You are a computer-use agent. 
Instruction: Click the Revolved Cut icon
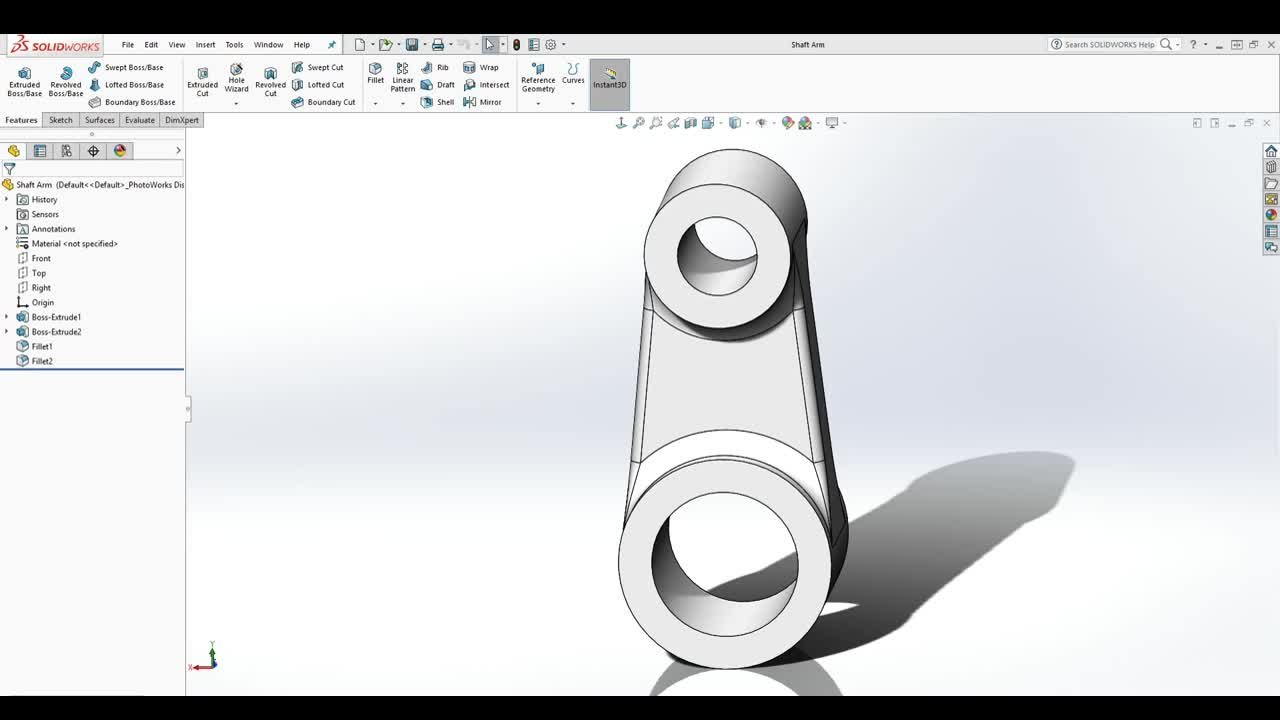click(x=270, y=81)
